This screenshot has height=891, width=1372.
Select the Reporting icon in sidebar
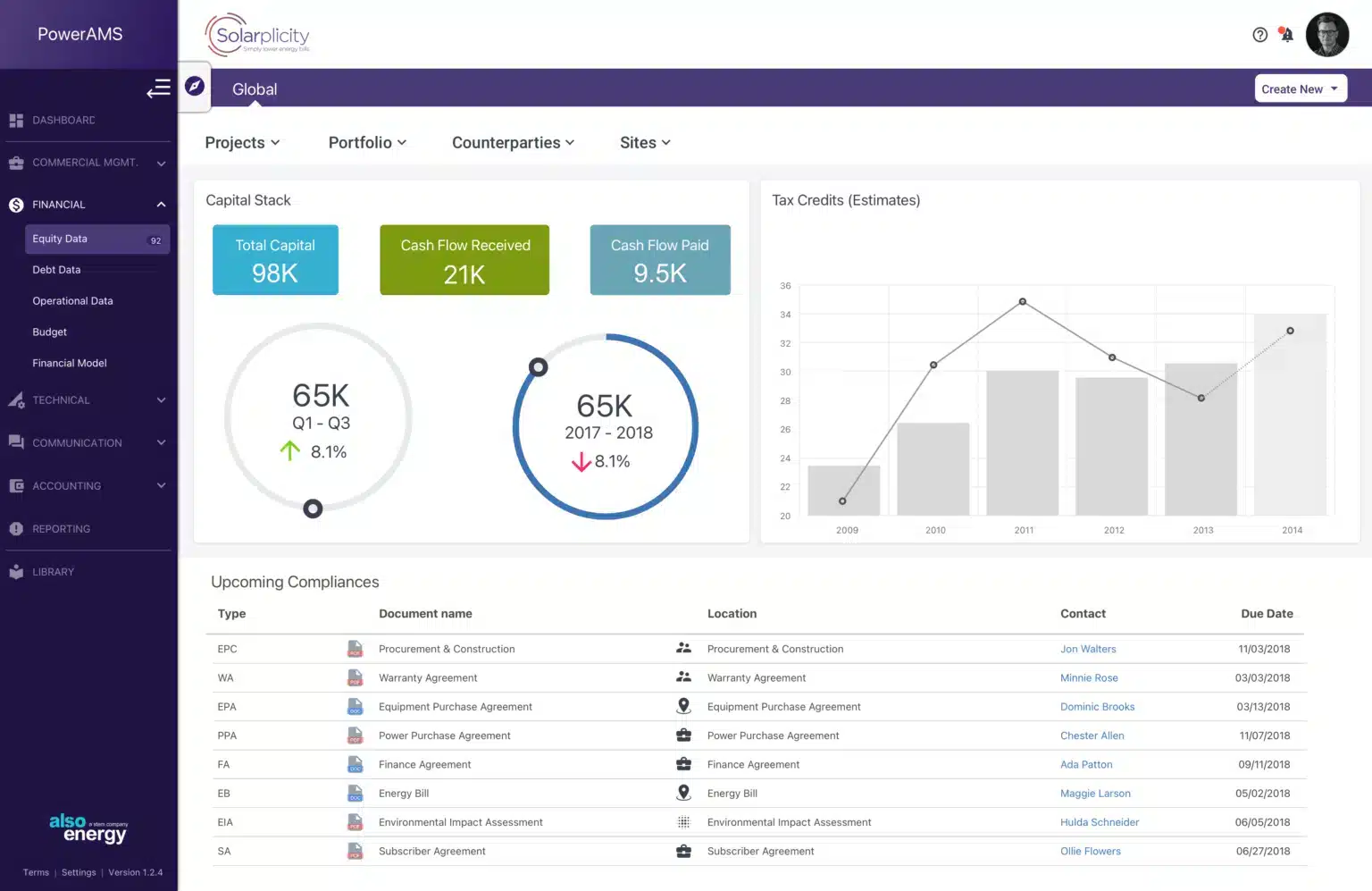pos(15,528)
